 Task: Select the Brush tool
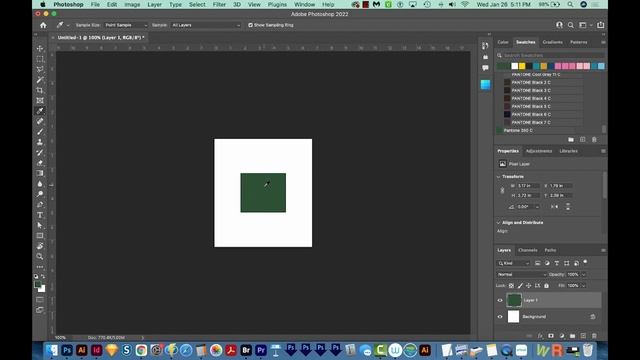click(x=40, y=132)
